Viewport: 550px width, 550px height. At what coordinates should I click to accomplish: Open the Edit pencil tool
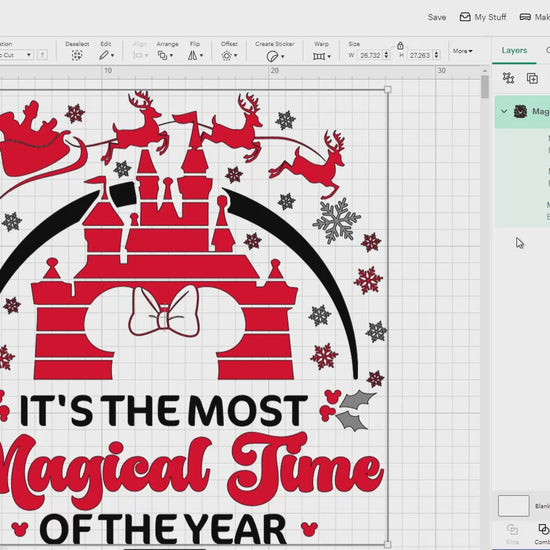tap(103, 55)
